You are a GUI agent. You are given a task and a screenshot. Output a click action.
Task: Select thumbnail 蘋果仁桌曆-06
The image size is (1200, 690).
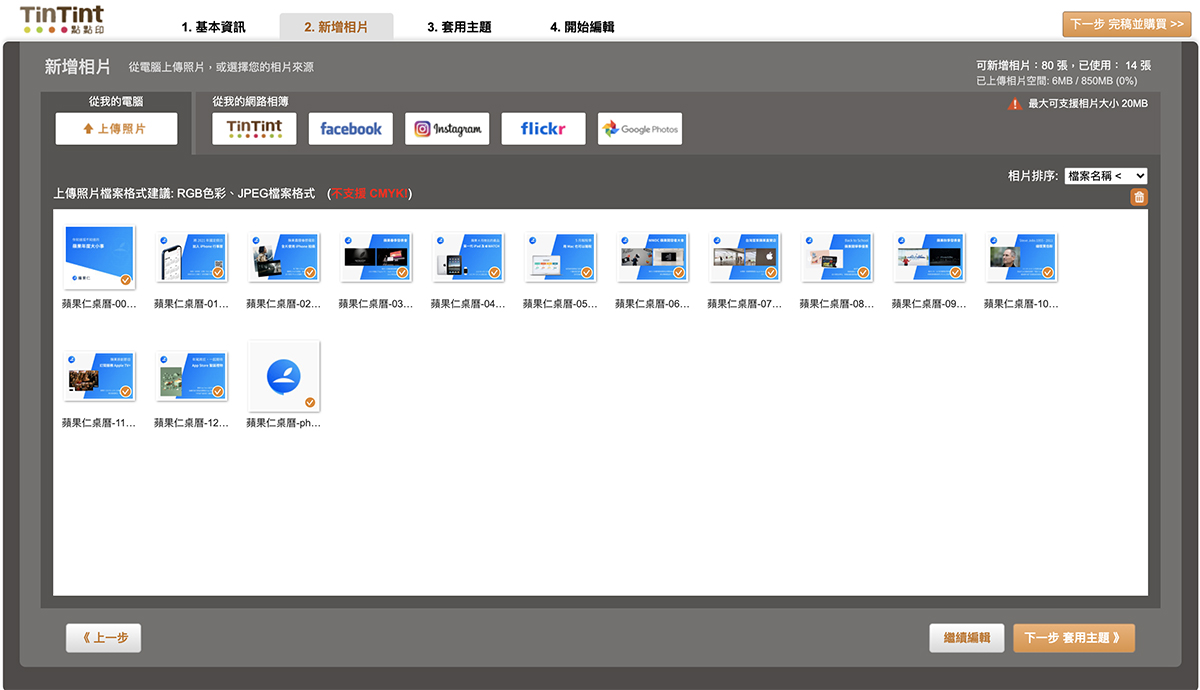tap(651, 256)
